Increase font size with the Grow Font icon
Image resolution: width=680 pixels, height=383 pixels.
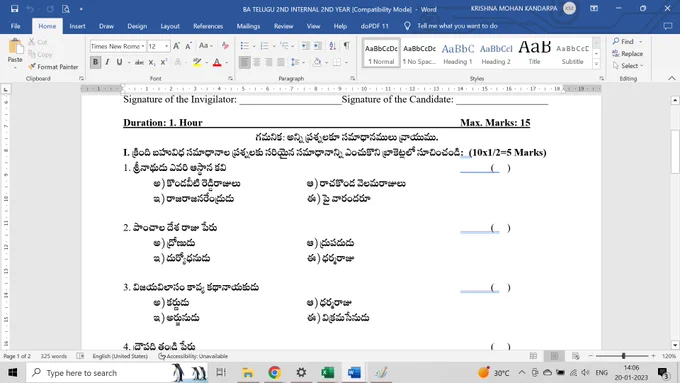(177, 46)
